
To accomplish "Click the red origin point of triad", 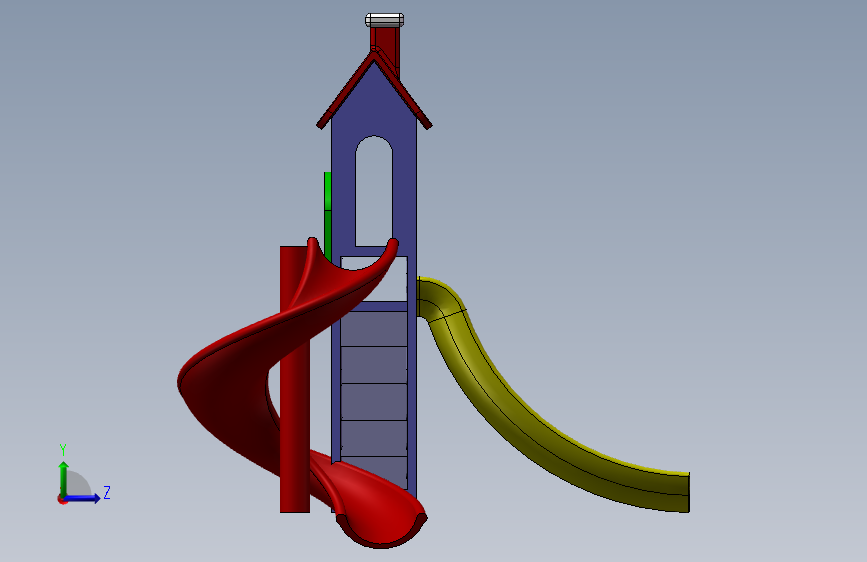I will pyautogui.click(x=62, y=499).
